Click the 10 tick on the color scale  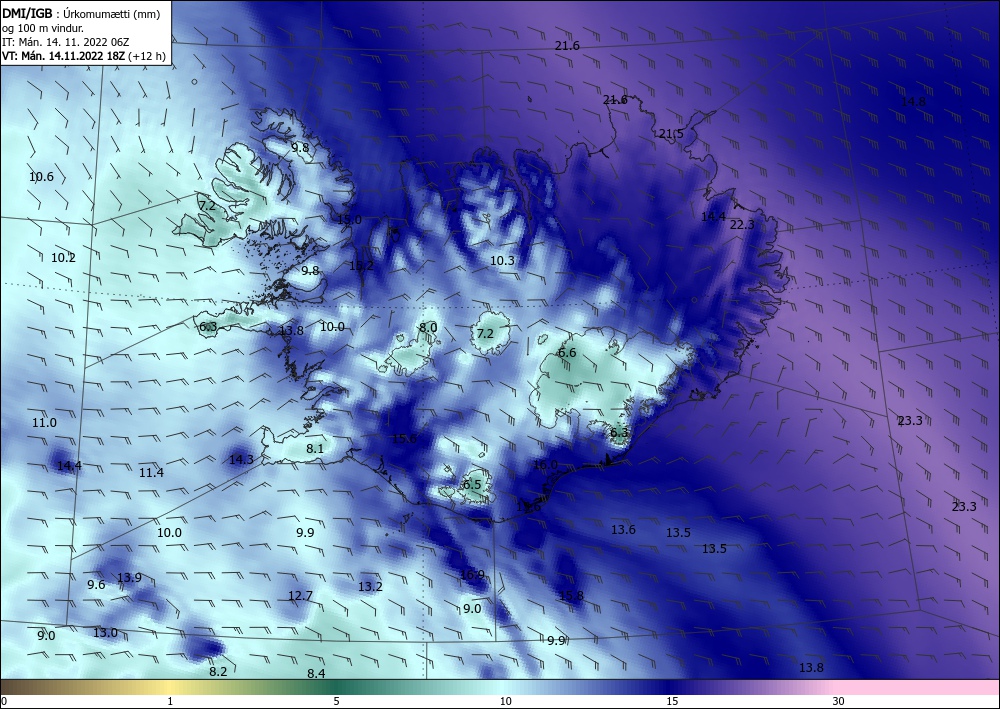pos(506,701)
